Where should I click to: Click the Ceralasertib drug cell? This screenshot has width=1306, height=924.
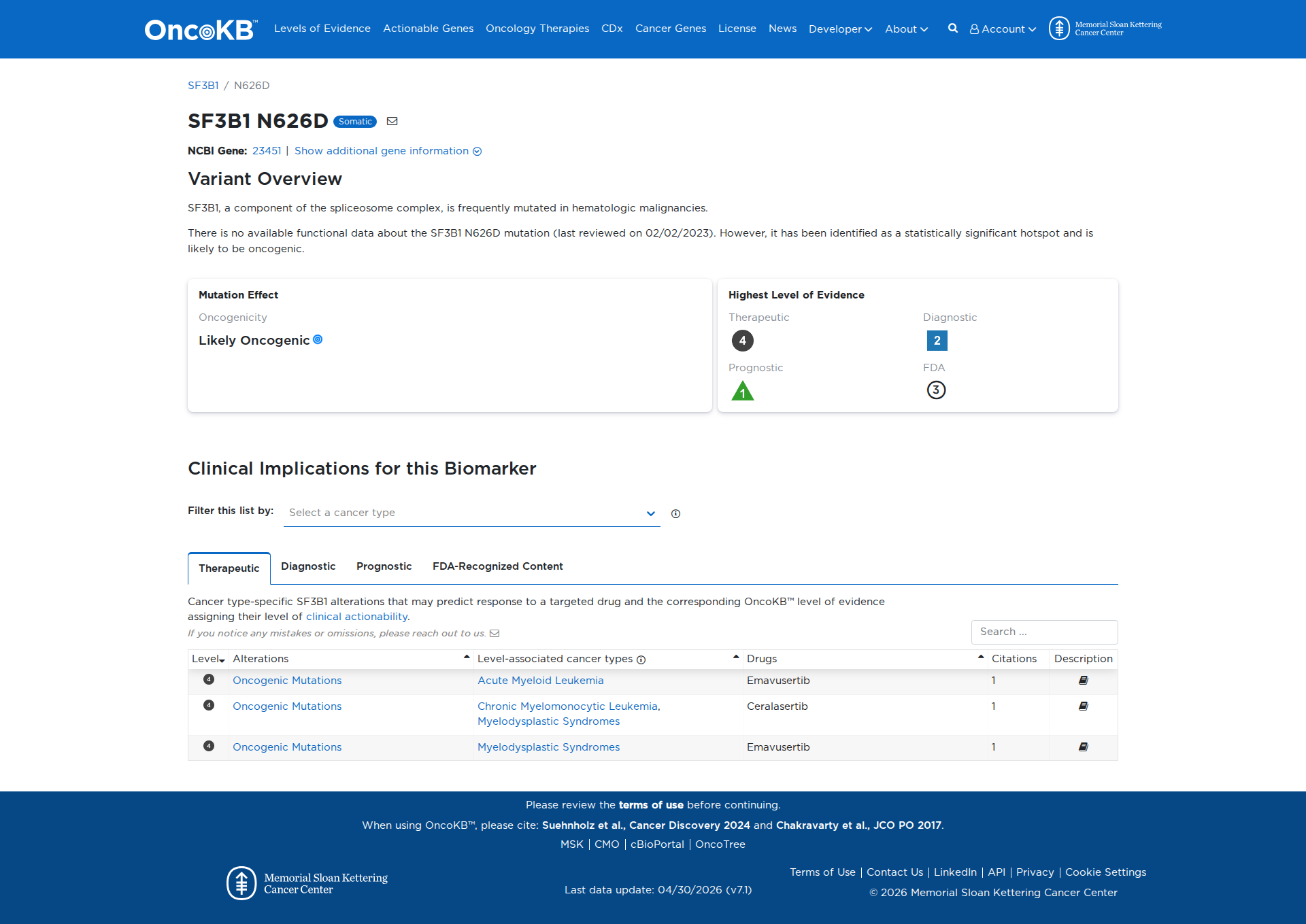(865, 714)
